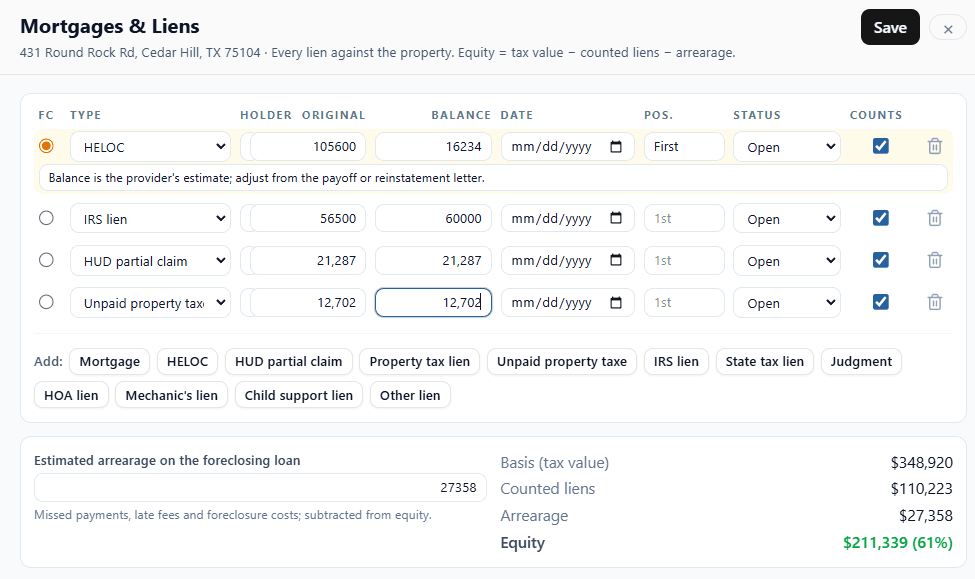Image resolution: width=975 pixels, height=579 pixels.
Task: Open calendar picker in HELOC row
Action: [616, 147]
